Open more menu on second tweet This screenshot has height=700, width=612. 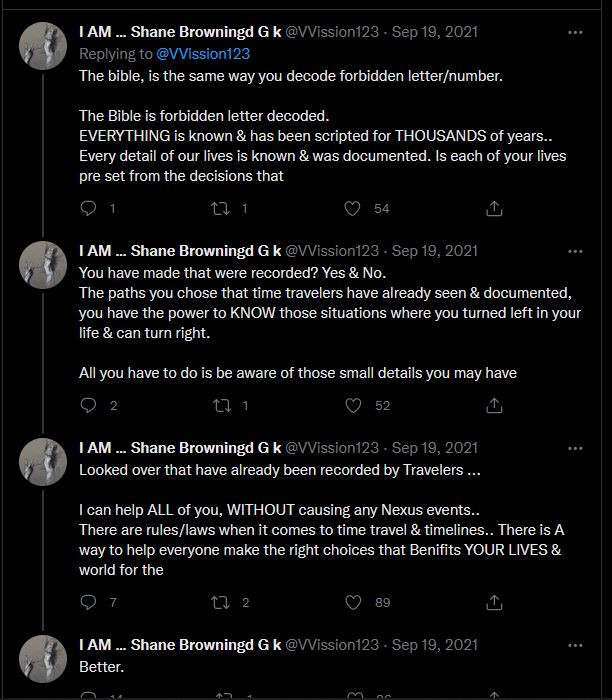tap(575, 250)
